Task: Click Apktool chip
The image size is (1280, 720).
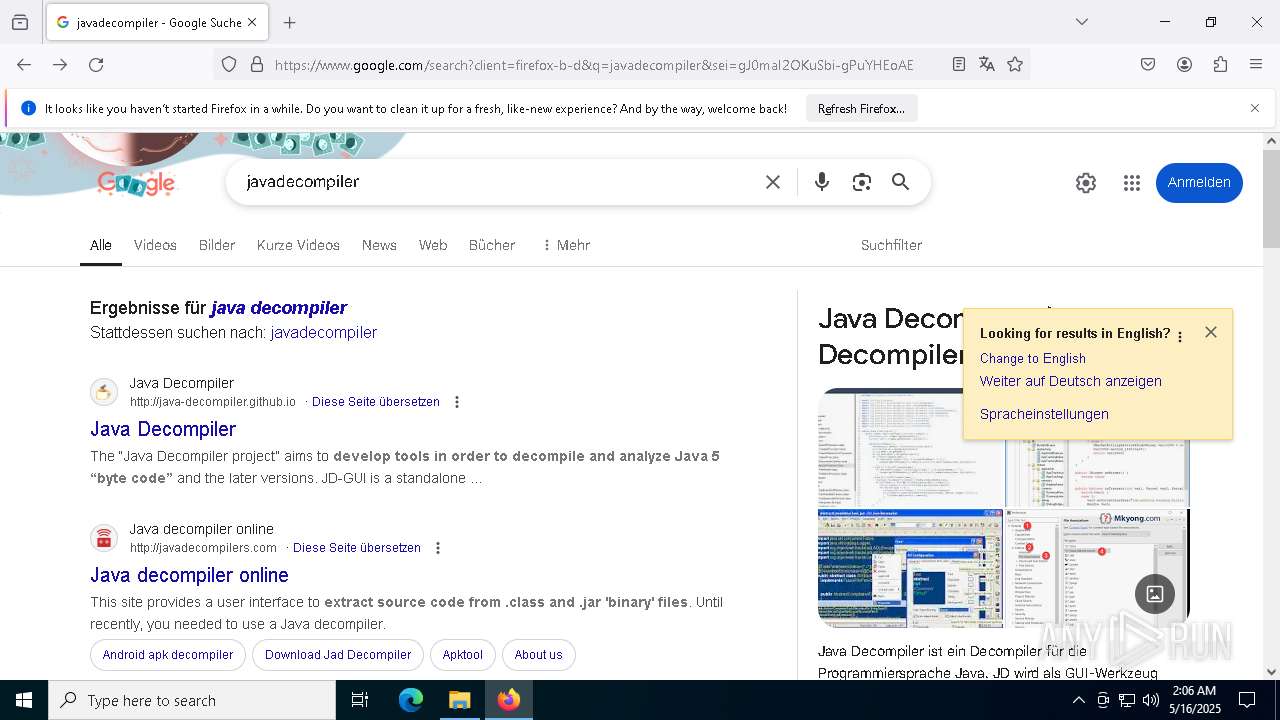Action: coord(462,655)
